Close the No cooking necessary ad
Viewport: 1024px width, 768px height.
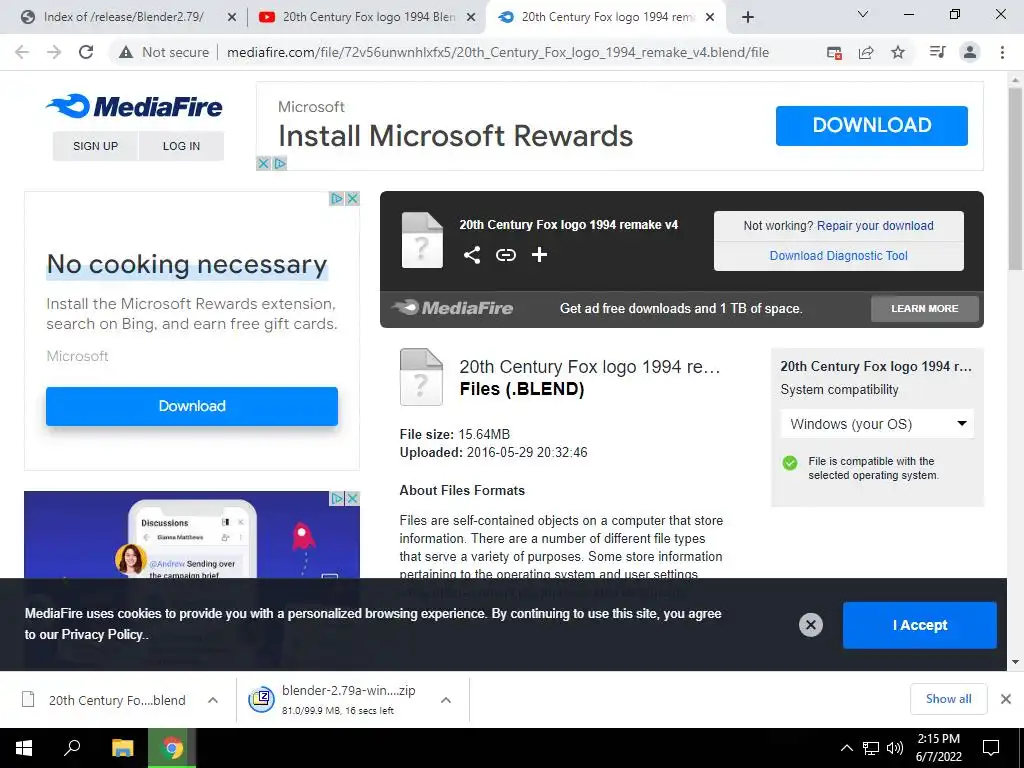tap(352, 199)
